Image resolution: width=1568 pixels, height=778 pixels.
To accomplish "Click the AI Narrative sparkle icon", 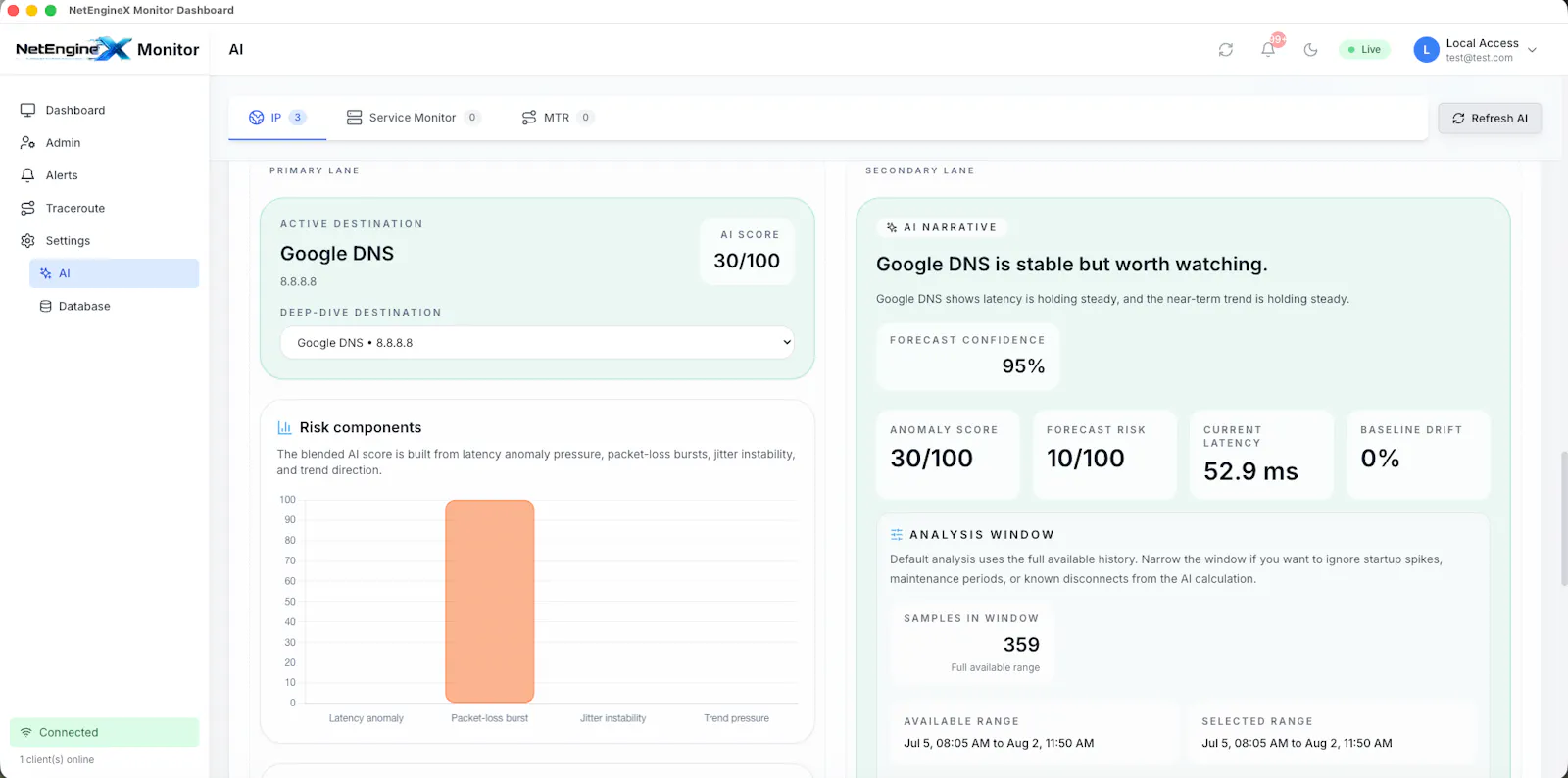I will click(892, 227).
